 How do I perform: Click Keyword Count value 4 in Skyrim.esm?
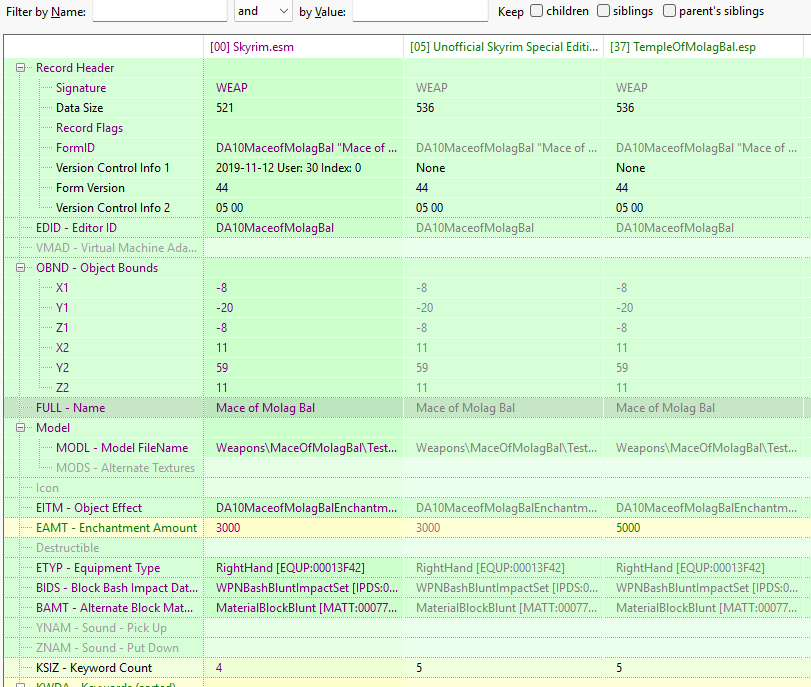pos(219,668)
